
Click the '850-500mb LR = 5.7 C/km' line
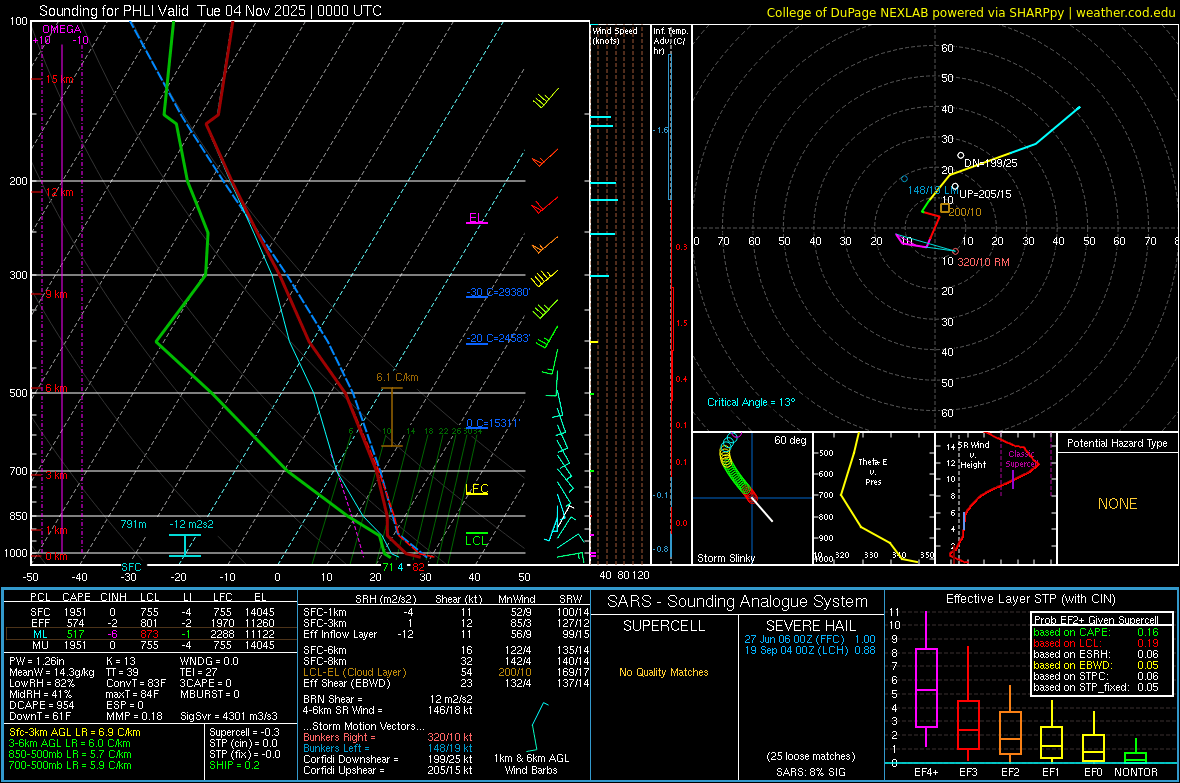70,754
